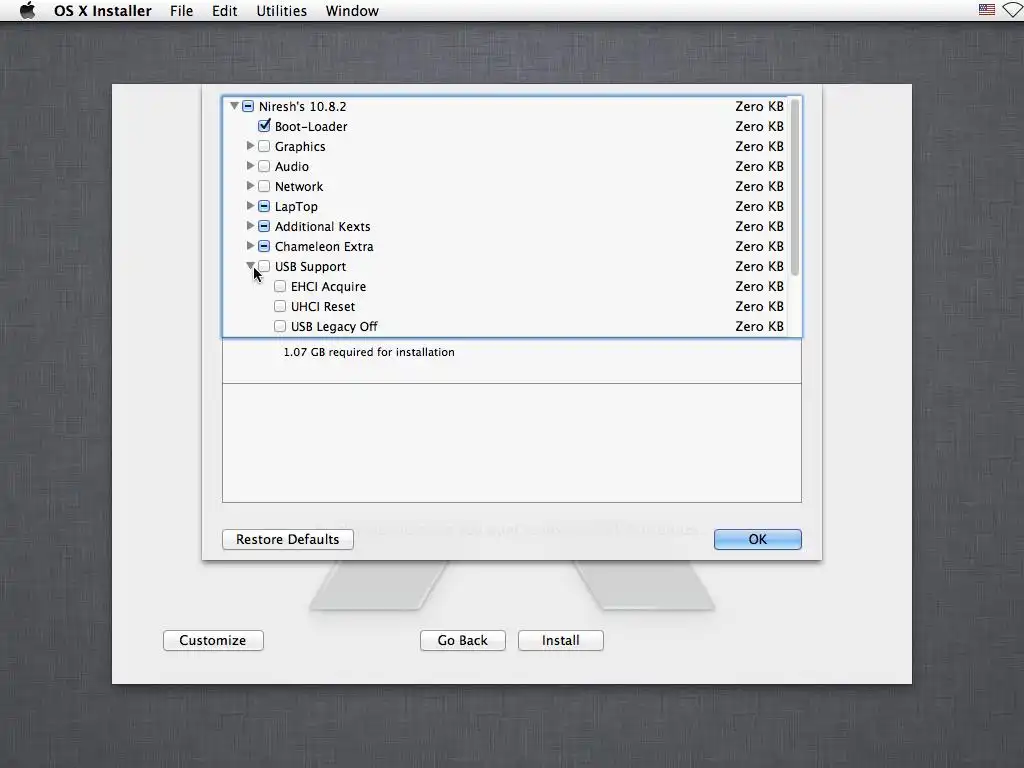The image size is (1024, 768).
Task: Enable the UHCI Reset option
Action: (x=280, y=306)
